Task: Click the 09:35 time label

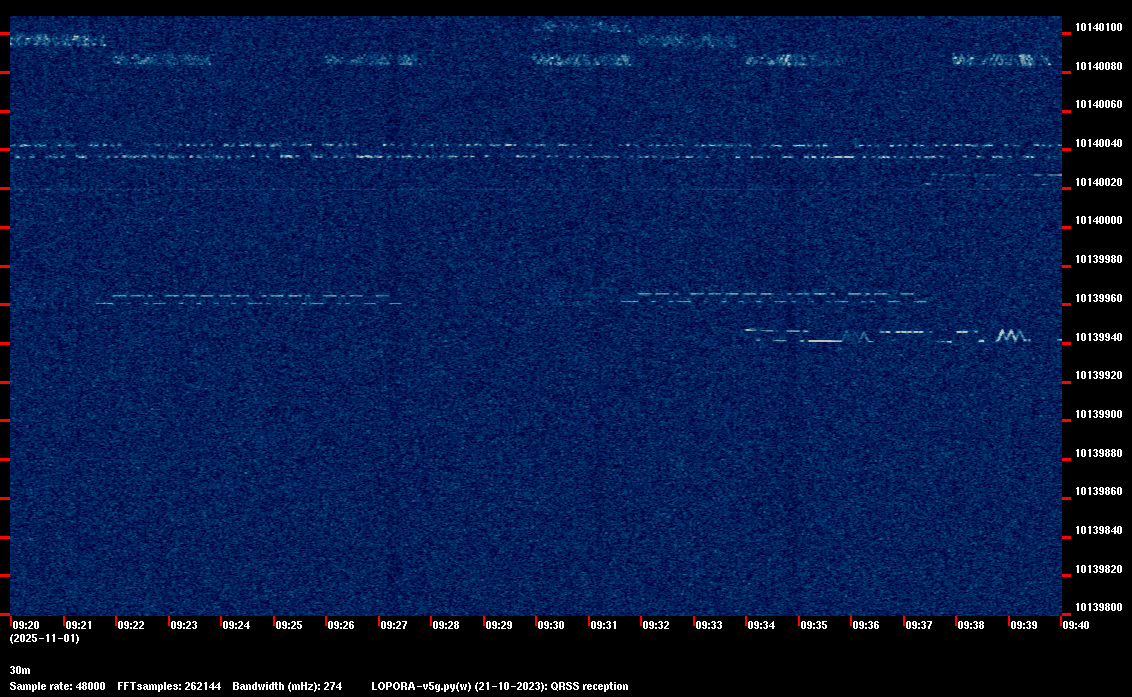Action: point(814,625)
